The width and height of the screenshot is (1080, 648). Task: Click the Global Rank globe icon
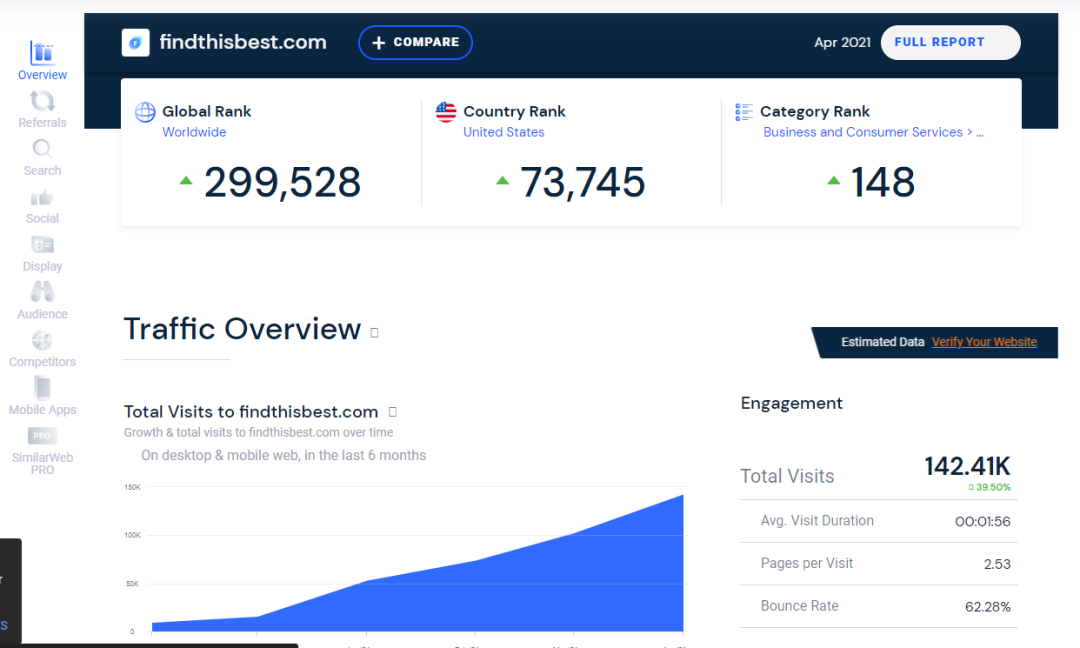pyautogui.click(x=145, y=112)
